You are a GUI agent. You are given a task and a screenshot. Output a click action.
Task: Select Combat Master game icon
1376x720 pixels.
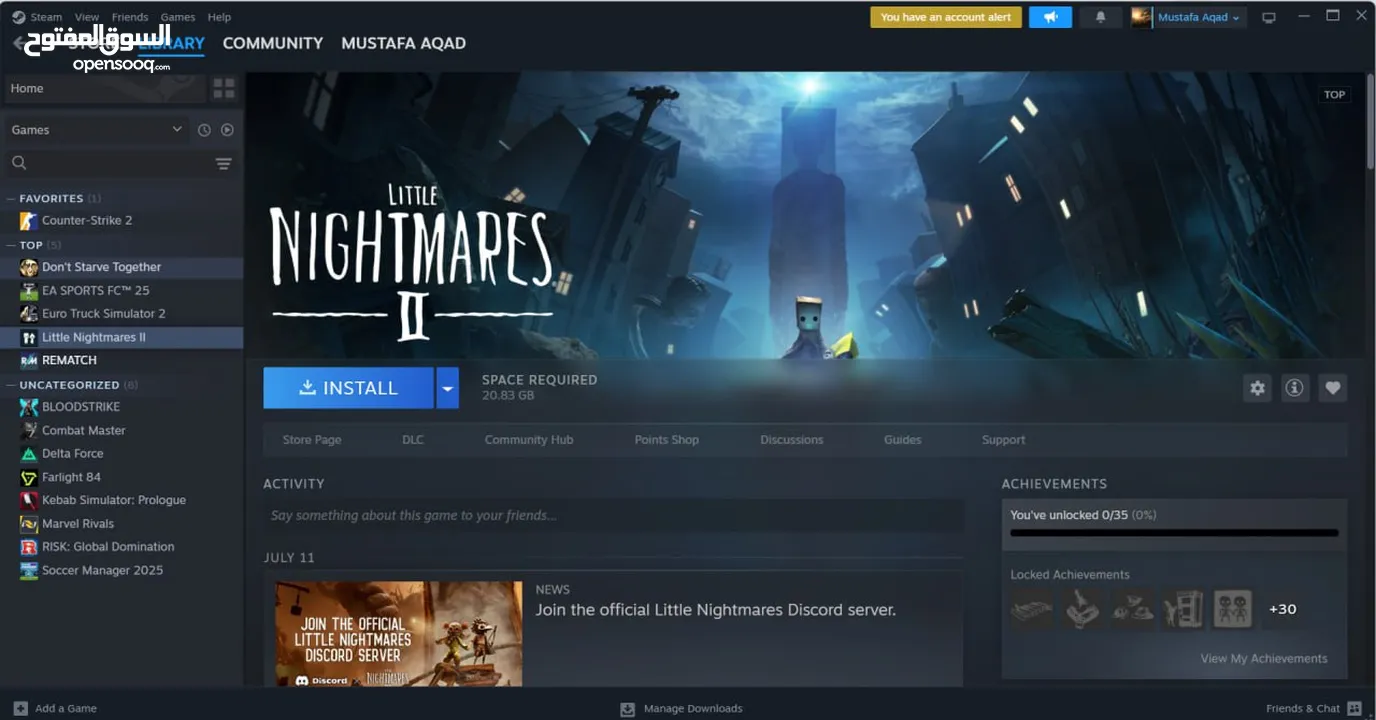pos(29,430)
